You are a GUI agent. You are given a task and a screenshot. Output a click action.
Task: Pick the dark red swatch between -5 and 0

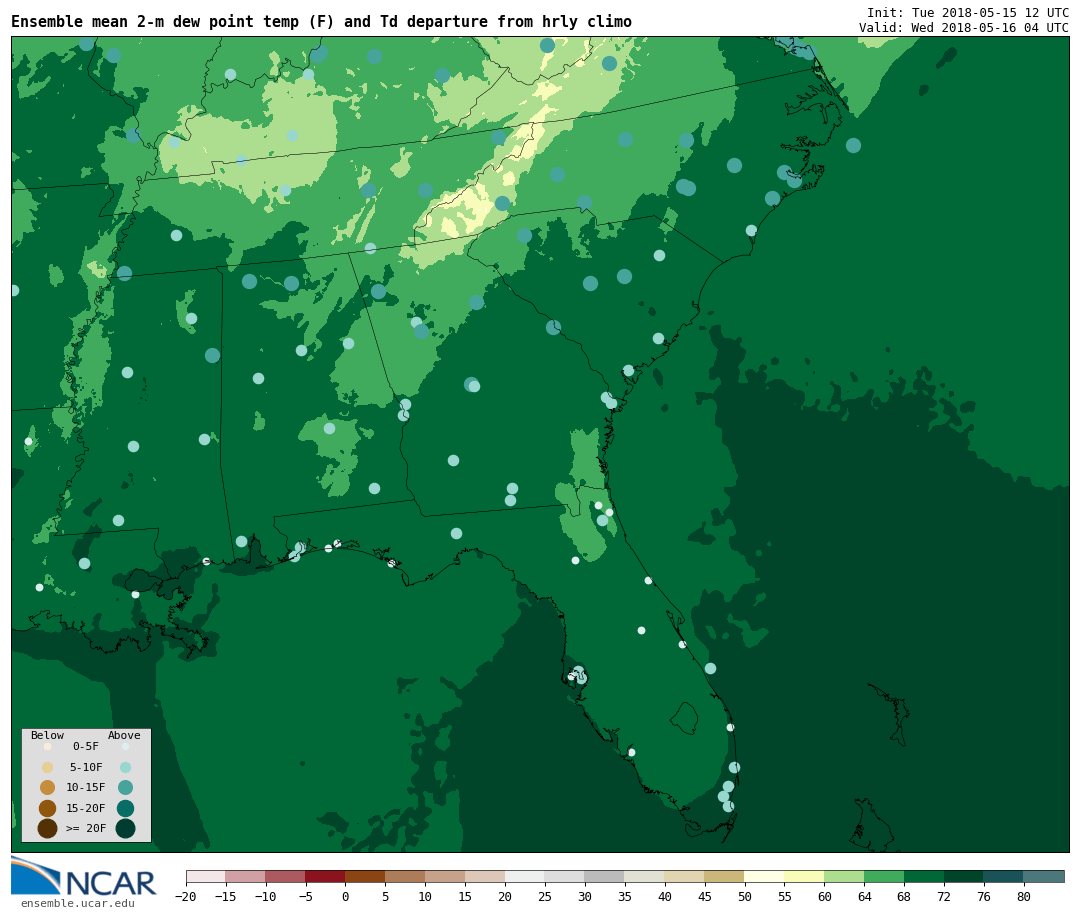click(x=325, y=876)
